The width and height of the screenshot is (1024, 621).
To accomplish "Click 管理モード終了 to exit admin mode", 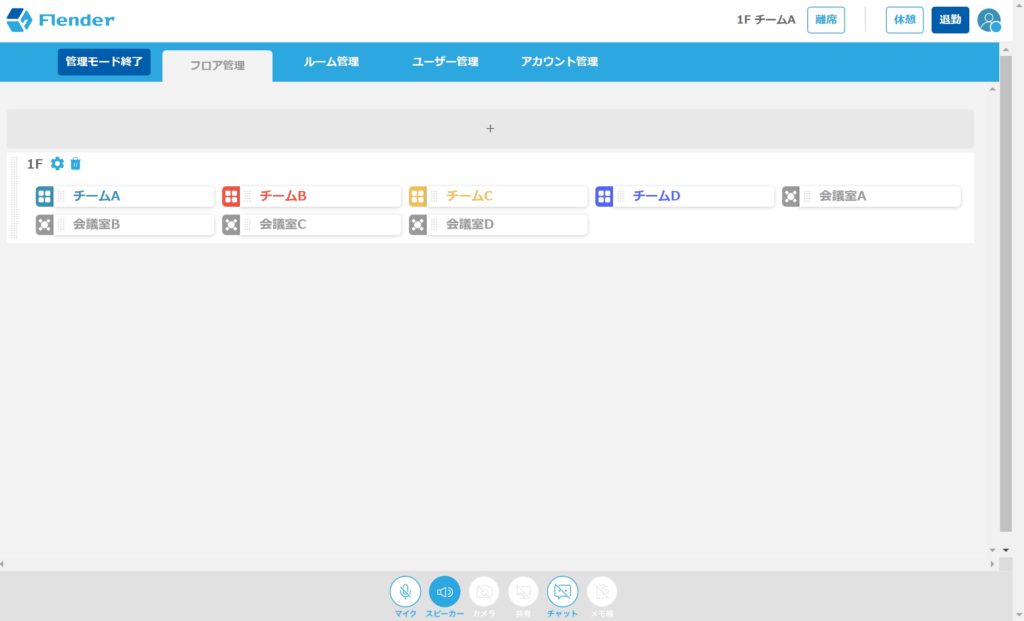I will point(104,61).
